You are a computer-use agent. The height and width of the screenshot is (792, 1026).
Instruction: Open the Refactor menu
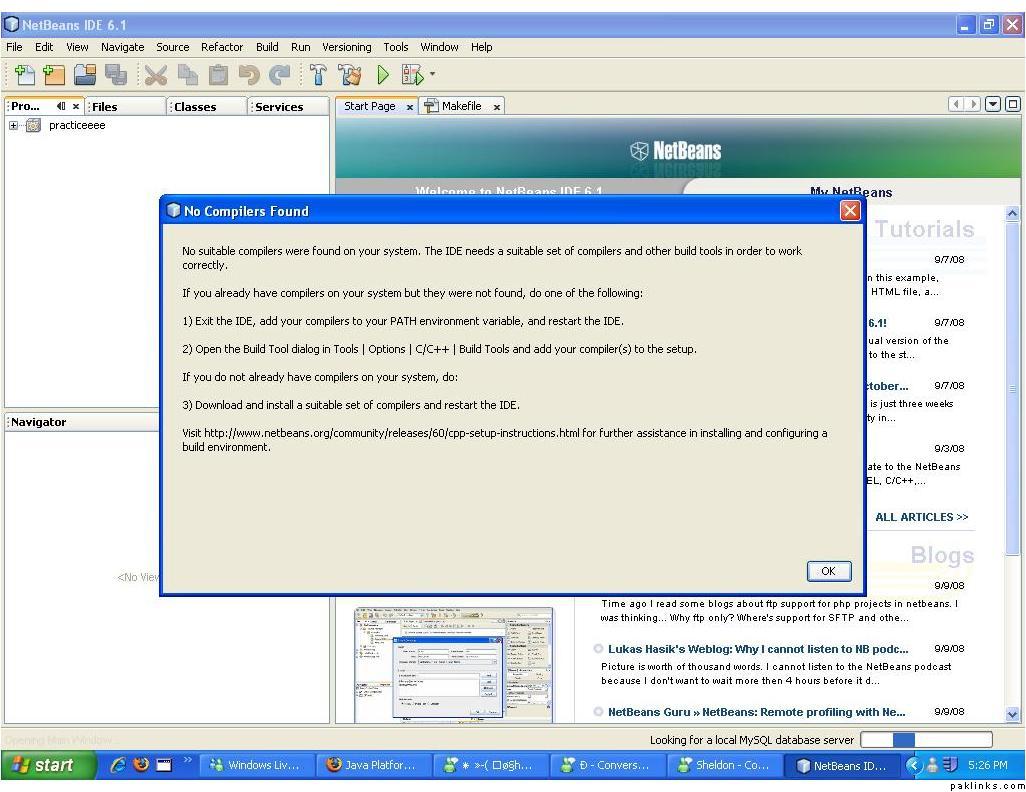tap(221, 47)
